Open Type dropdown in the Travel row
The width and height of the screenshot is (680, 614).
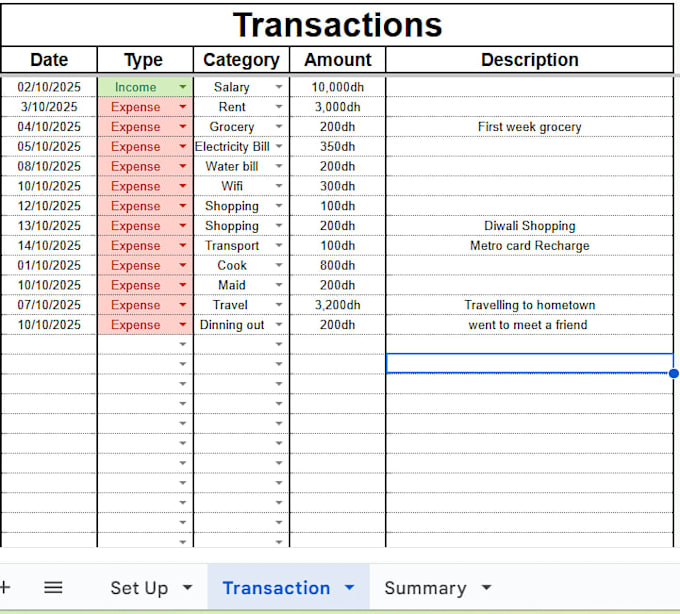tap(183, 305)
